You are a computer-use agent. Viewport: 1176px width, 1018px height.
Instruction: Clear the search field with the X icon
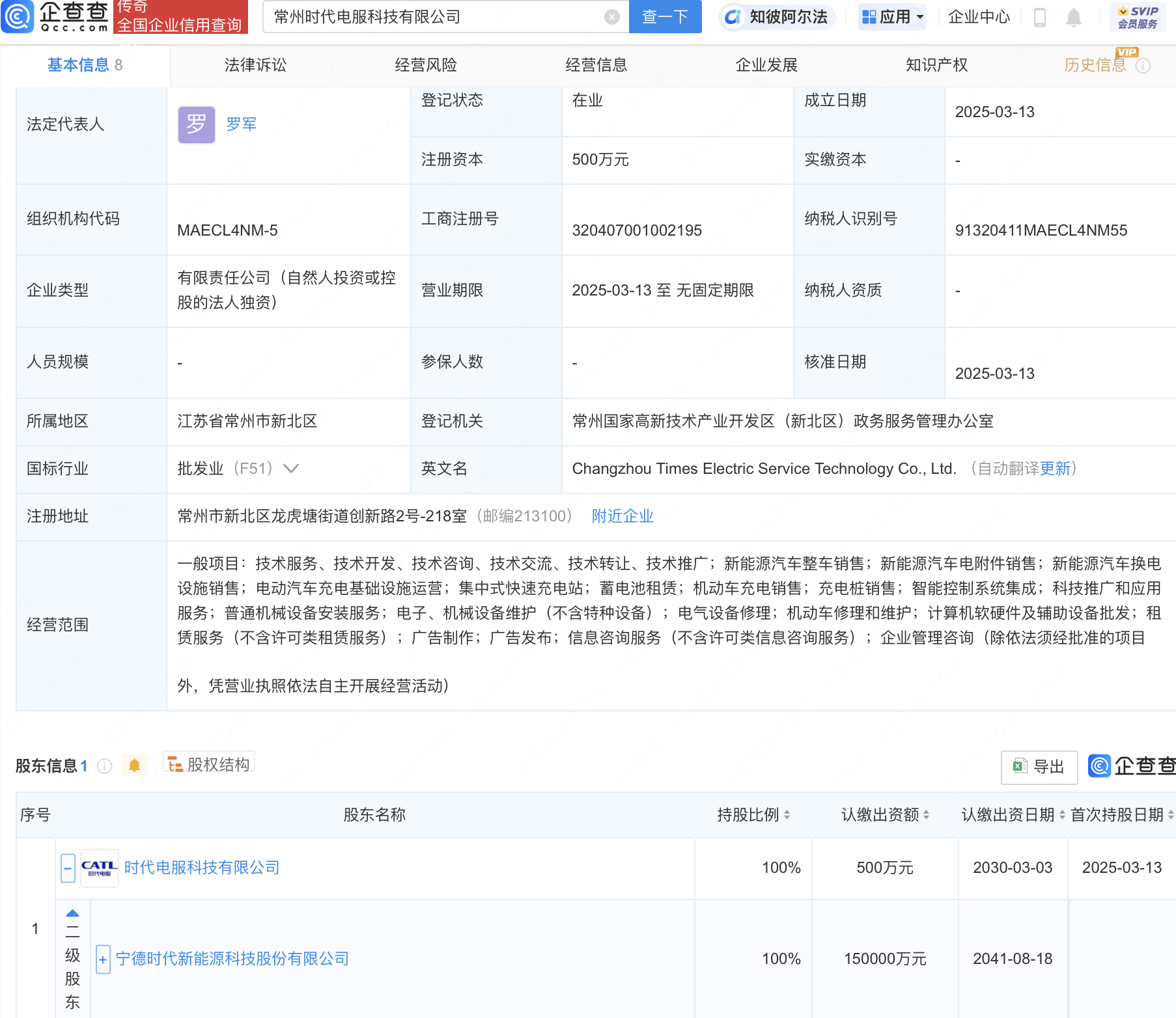(x=611, y=17)
